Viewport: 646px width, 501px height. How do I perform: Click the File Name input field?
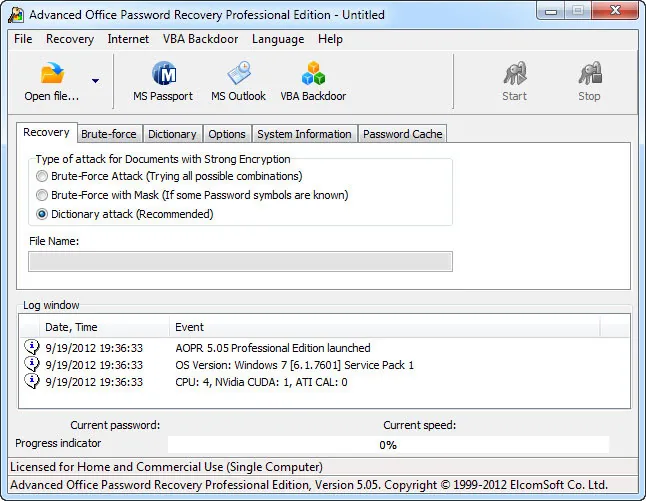click(x=240, y=262)
